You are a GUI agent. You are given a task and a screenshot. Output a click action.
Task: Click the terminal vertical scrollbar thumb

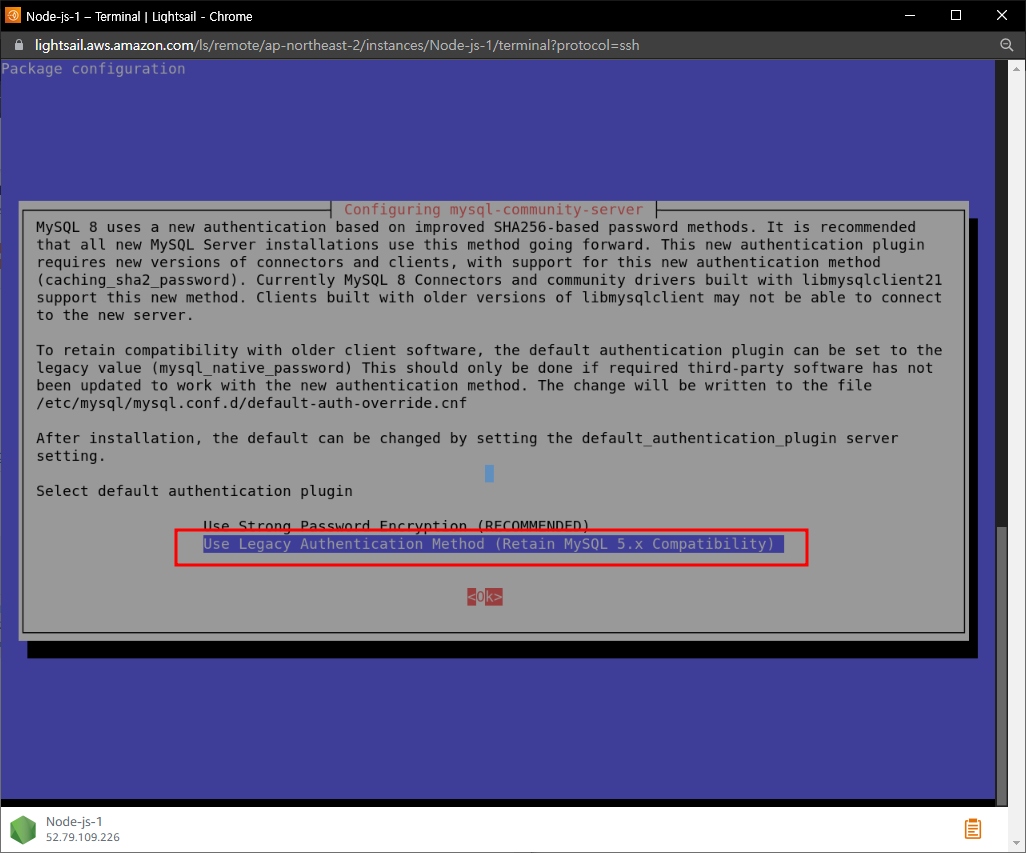[x=1001, y=665]
